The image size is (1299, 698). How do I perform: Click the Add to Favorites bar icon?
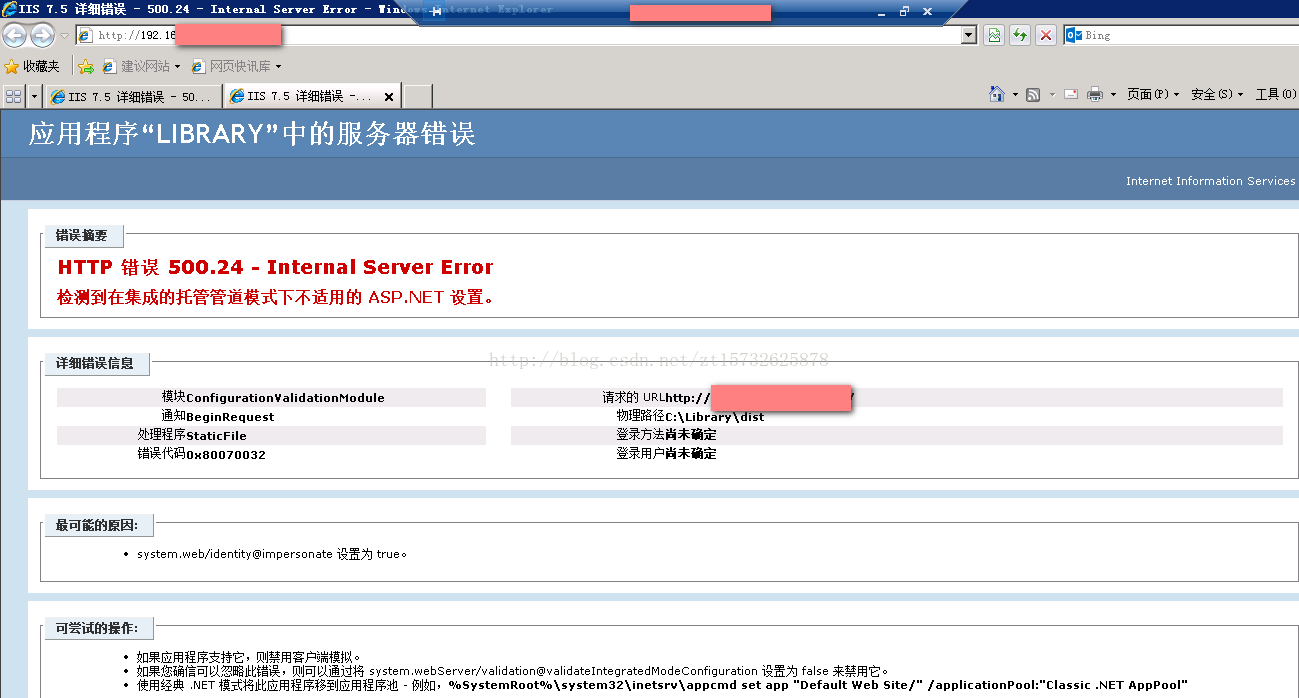point(86,66)
